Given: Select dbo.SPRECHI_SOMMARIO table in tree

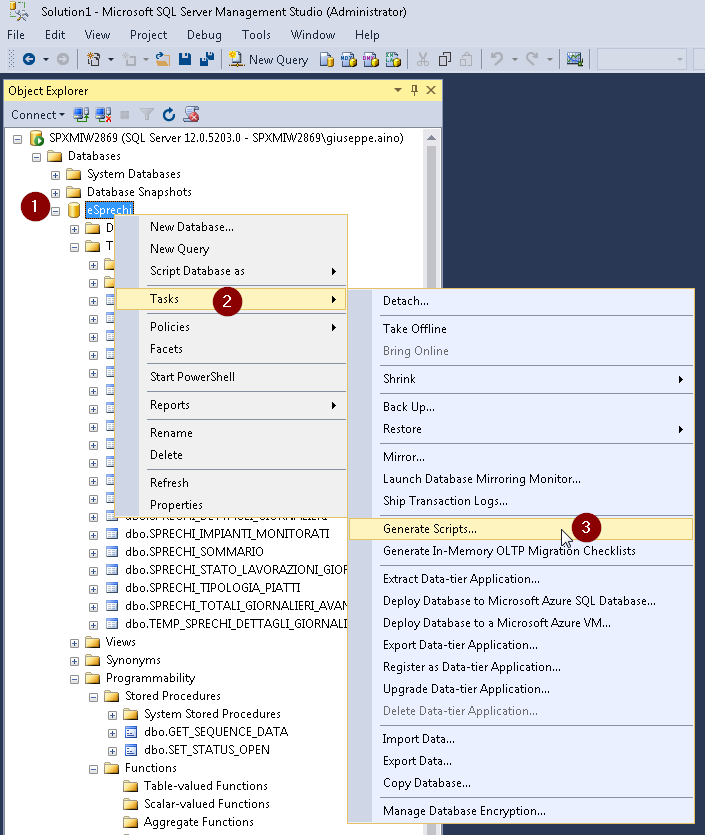Looking at the screenshot, I should click(194, 552).
